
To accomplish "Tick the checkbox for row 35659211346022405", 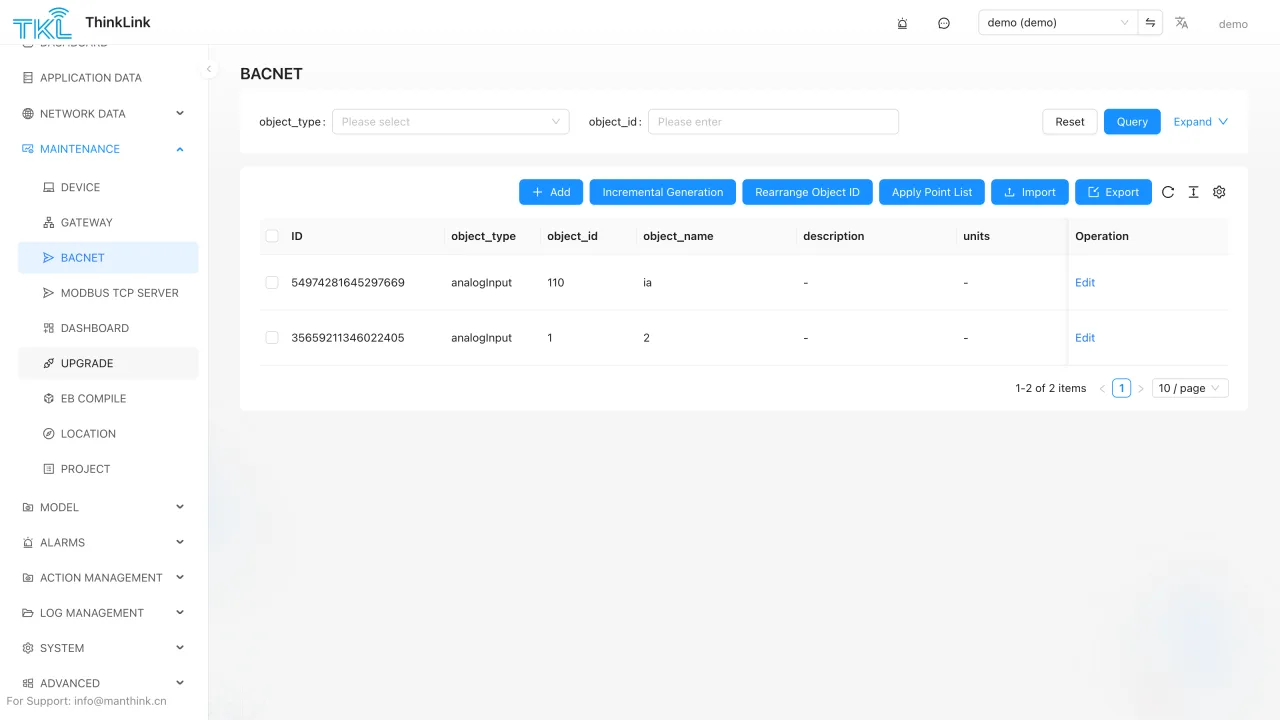I will [x=272, y=338].
